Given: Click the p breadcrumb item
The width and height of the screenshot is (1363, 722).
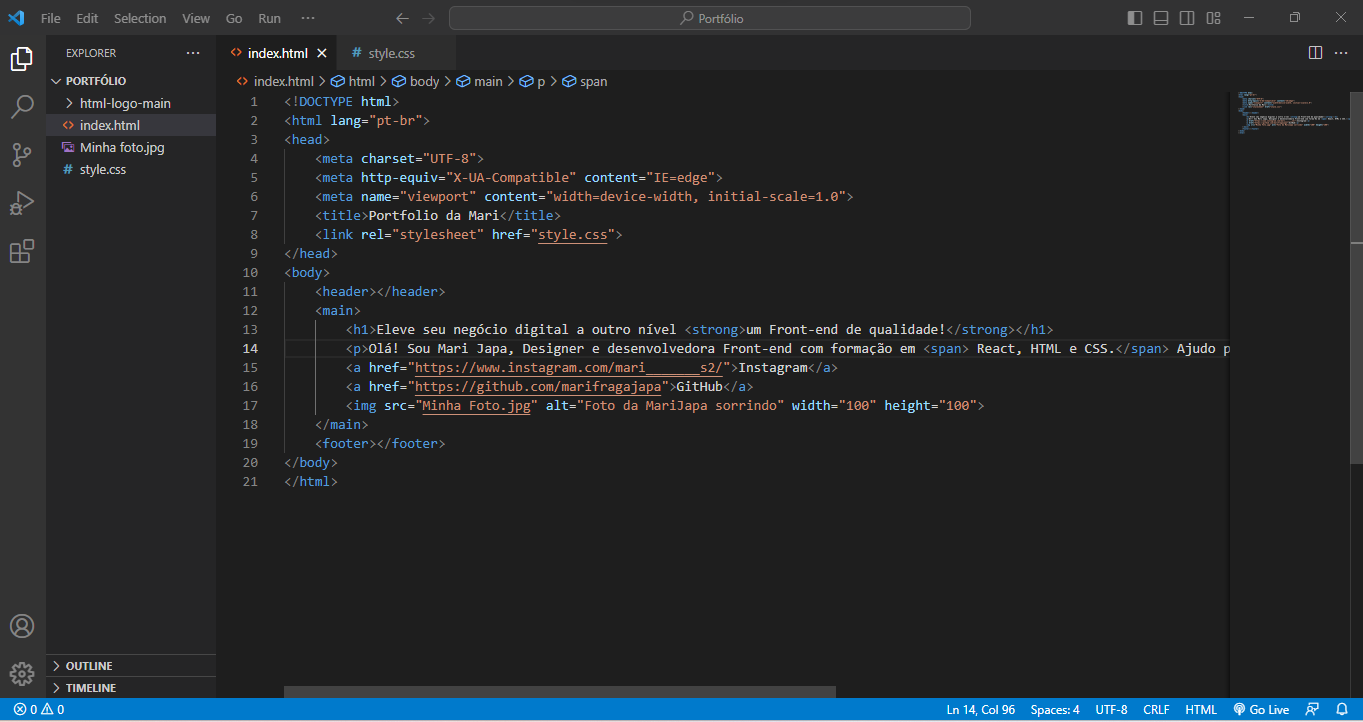Looking at the screenshot, I should pos(533,81).
